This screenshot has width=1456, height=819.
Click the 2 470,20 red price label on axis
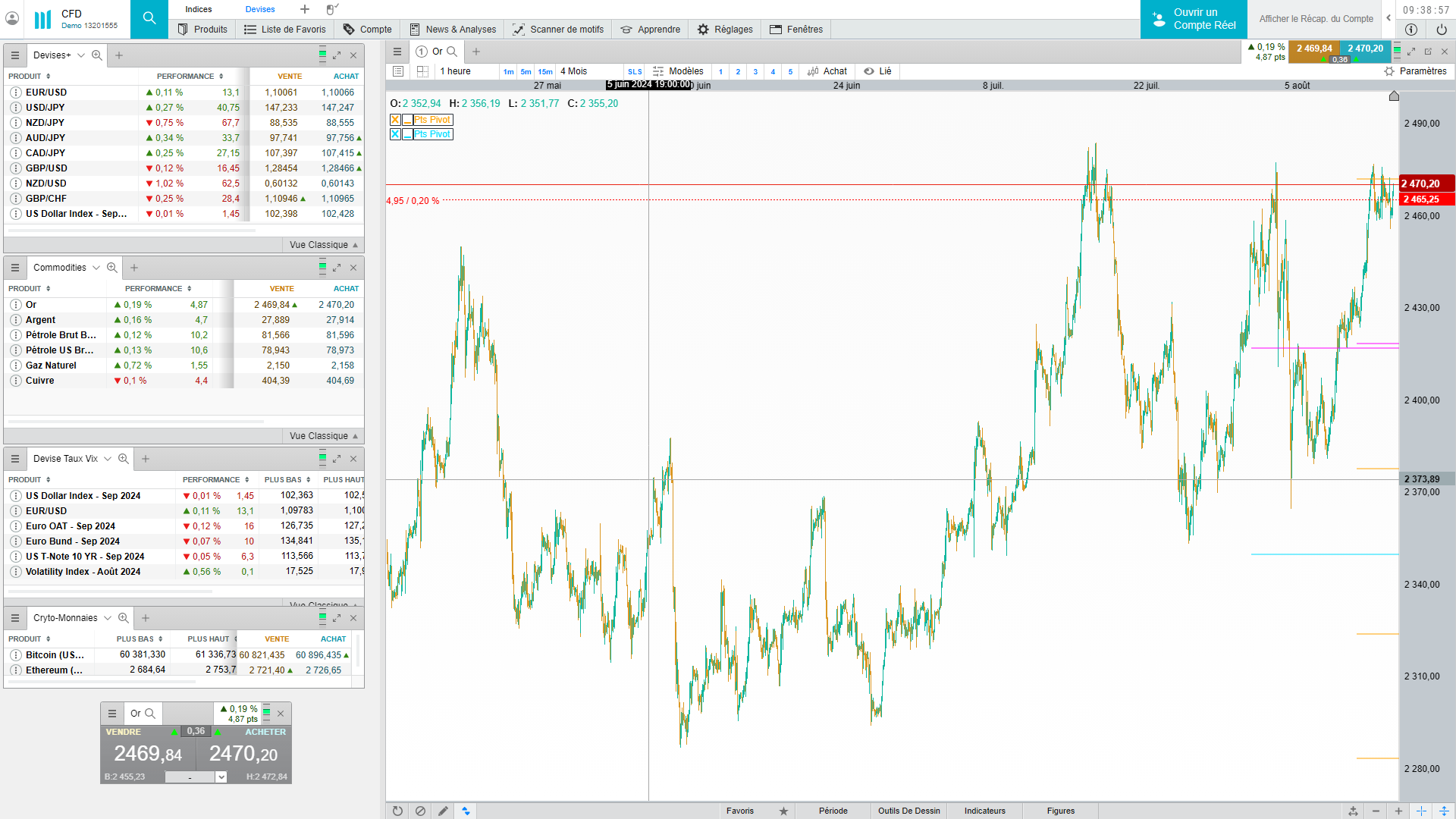[x=1426, y=184]
